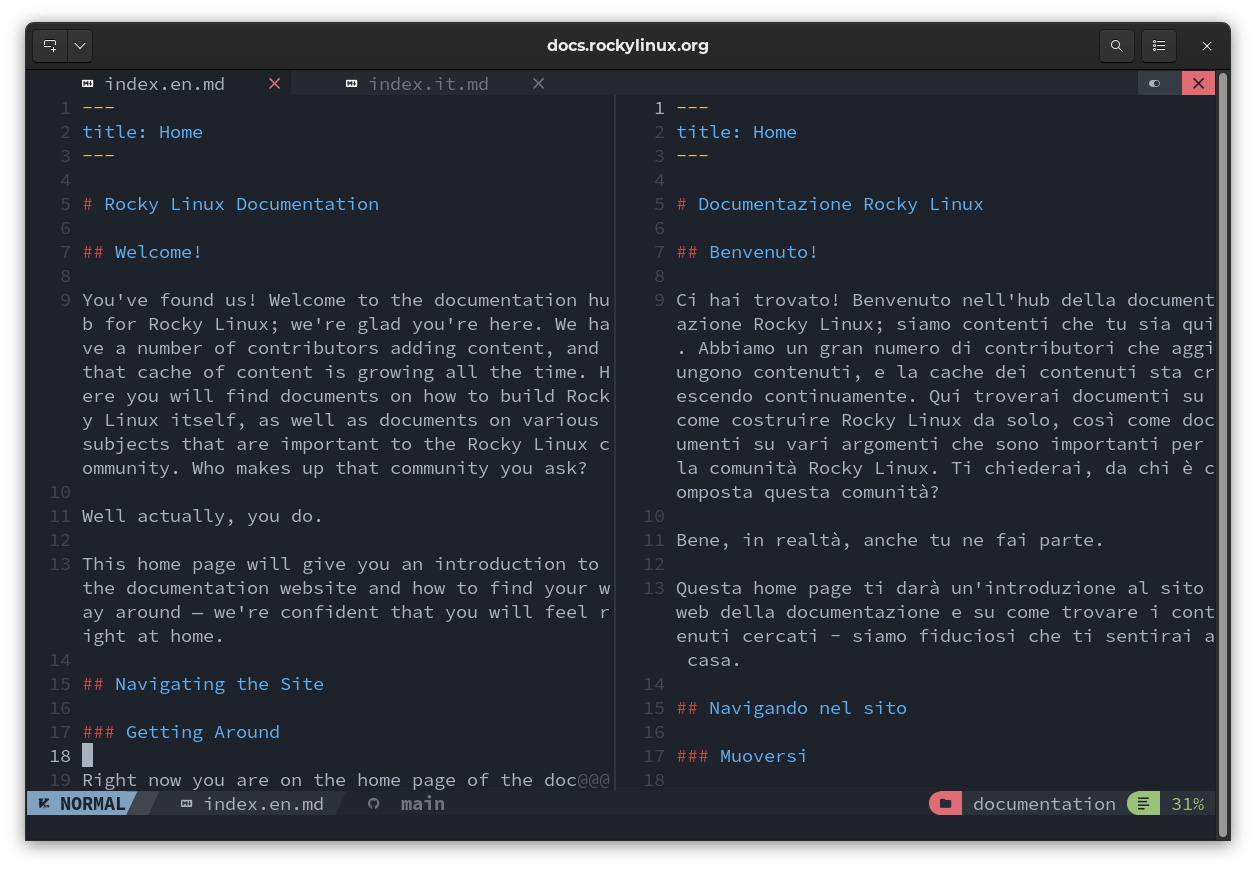The image size is (1256, 869).
Task: Click the terminal vertical scrollbar
Action: coord(1222,455)
